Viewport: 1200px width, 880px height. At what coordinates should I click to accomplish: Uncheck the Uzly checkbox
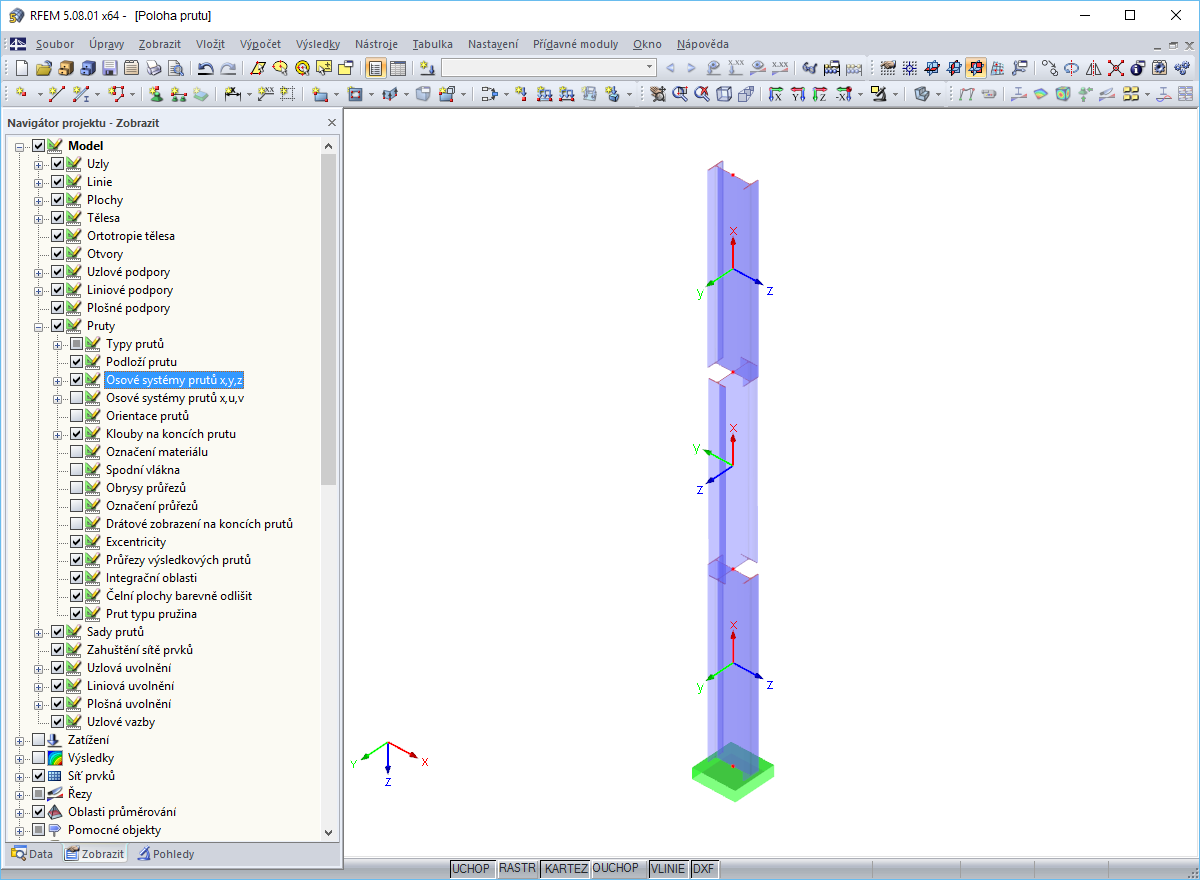[x=58, y=164]
